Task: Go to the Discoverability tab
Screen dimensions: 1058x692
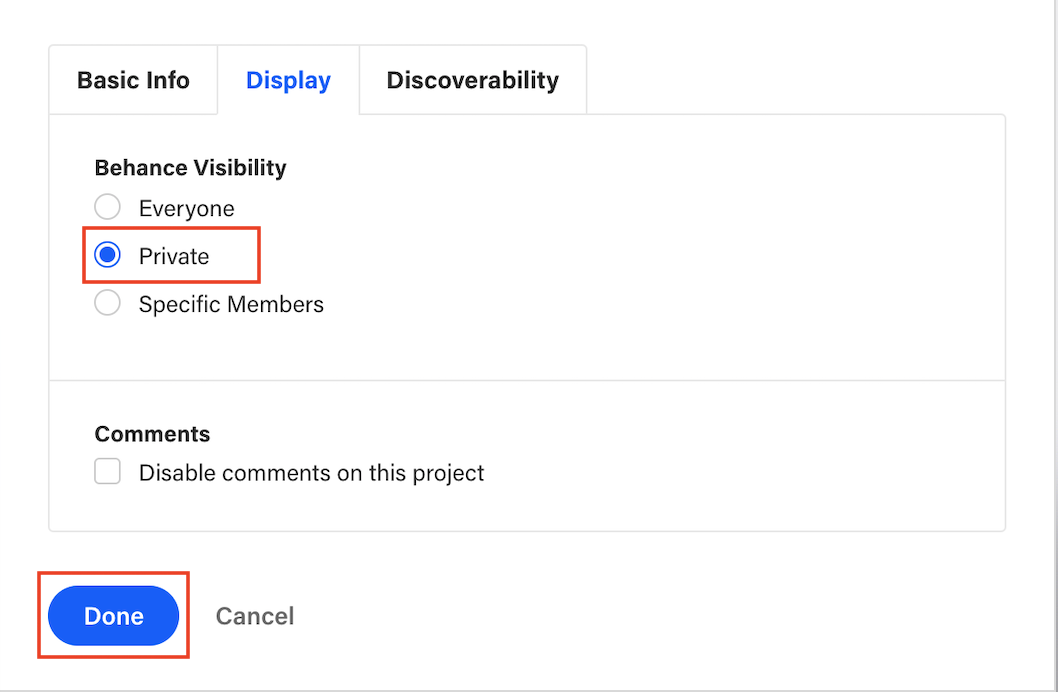Action: coord(472,80)
